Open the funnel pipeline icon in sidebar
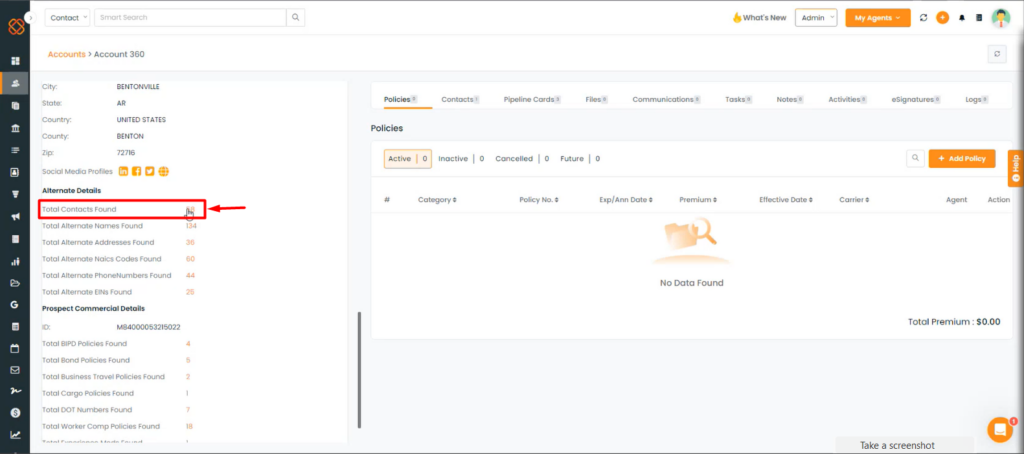The width and height of the screenshot is (1024, 454). tap(15, 195)
